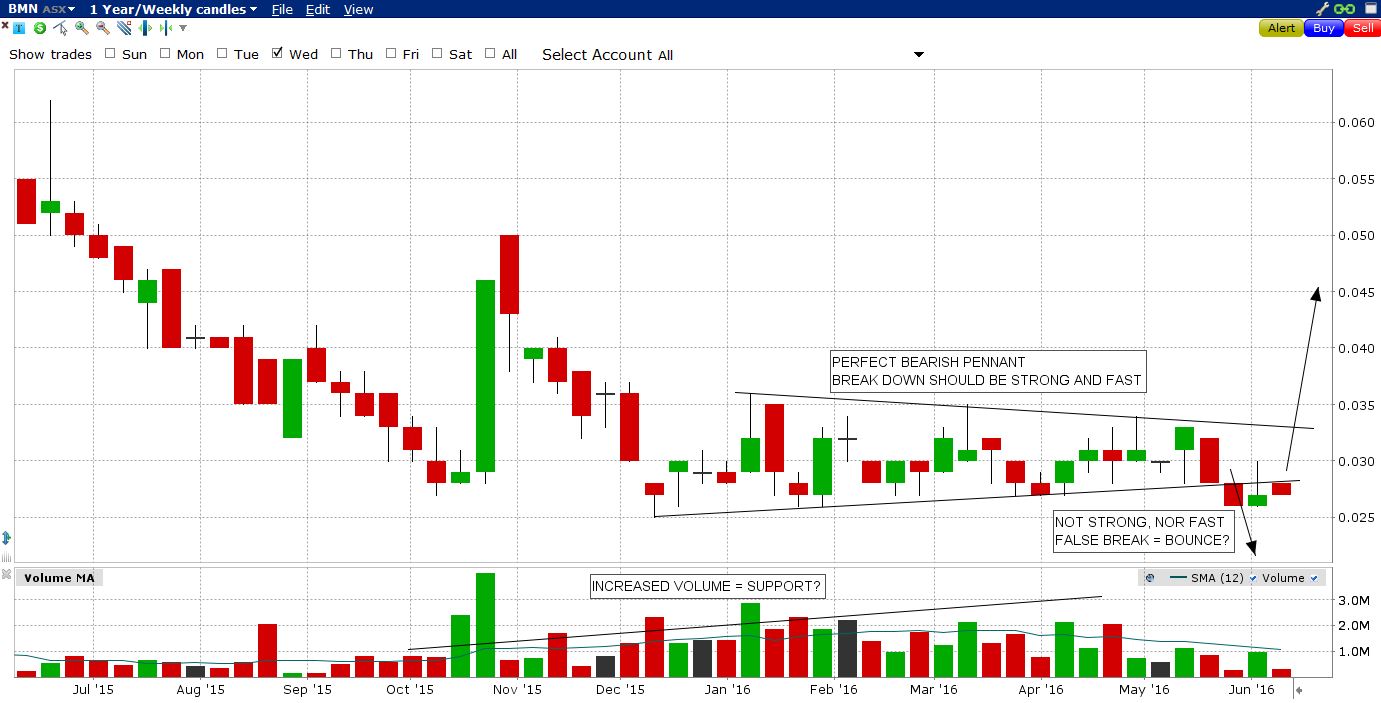Click the drag handle grip beside chart
This screenshot has height=703, width=1381.
tap(6, 556)
